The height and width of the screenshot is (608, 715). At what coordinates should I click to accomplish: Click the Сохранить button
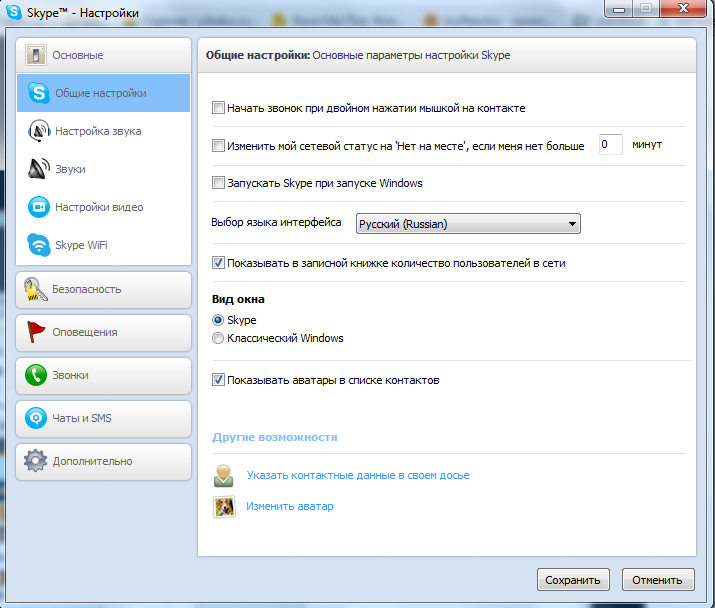tap(573, 580)
